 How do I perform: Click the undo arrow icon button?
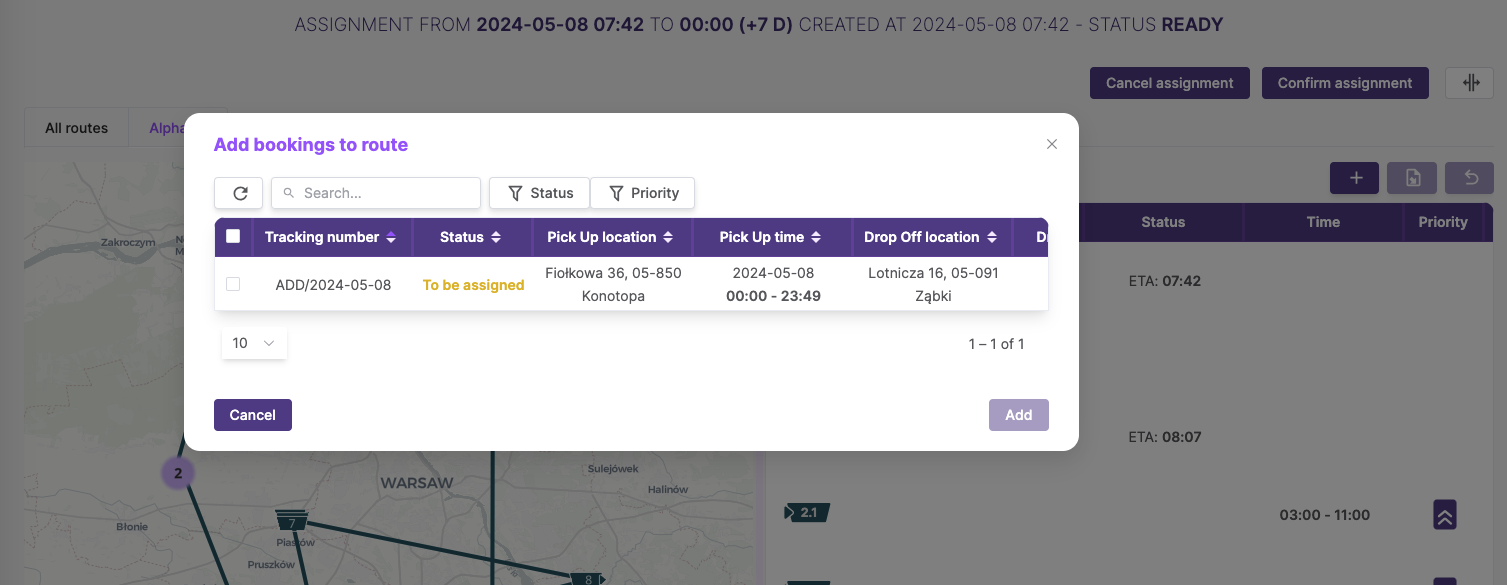pos(1470,178)
